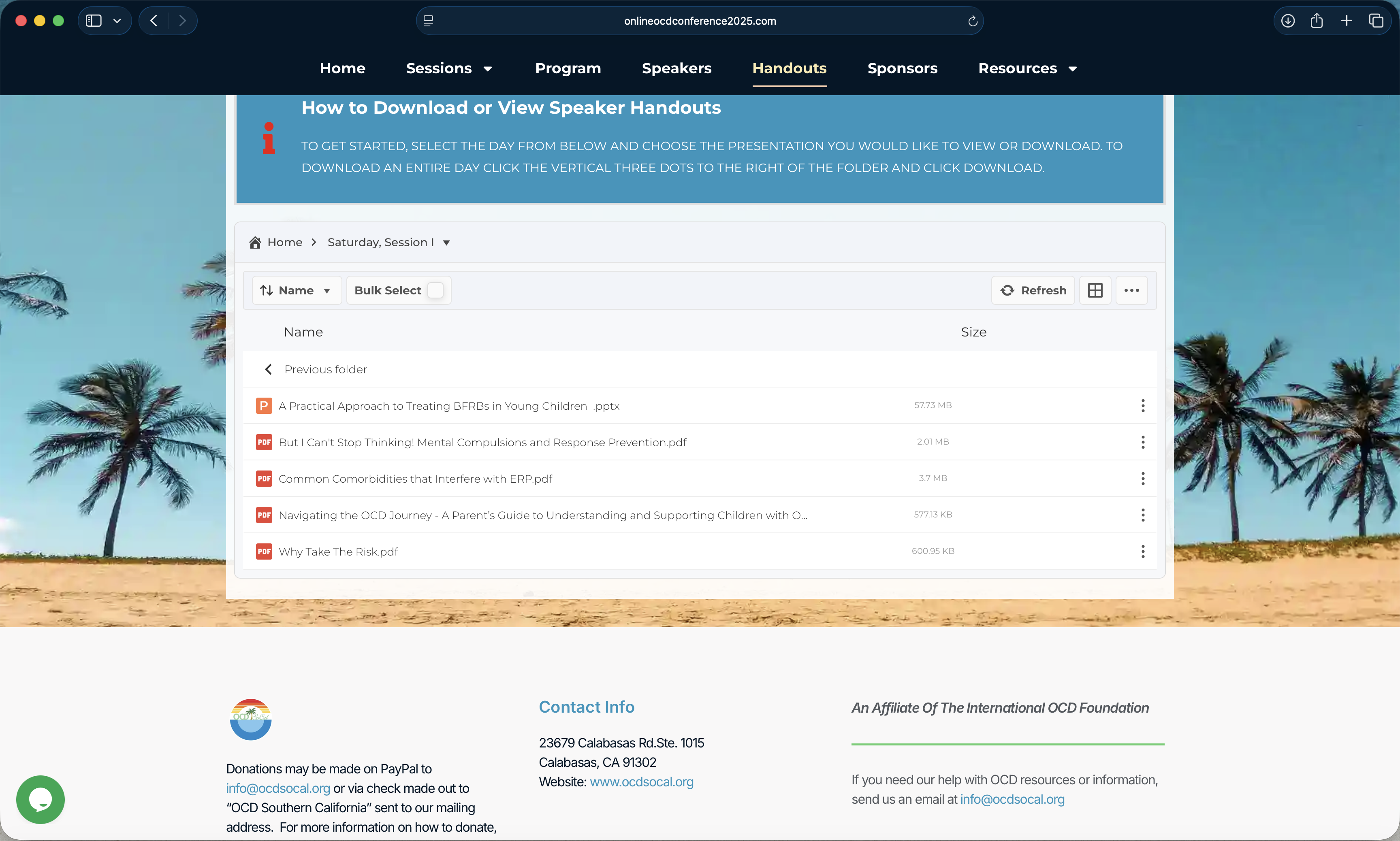This screenshot has height=841, width=1400.
Task: Click the chat bubble widget icon
Action: 40,799
